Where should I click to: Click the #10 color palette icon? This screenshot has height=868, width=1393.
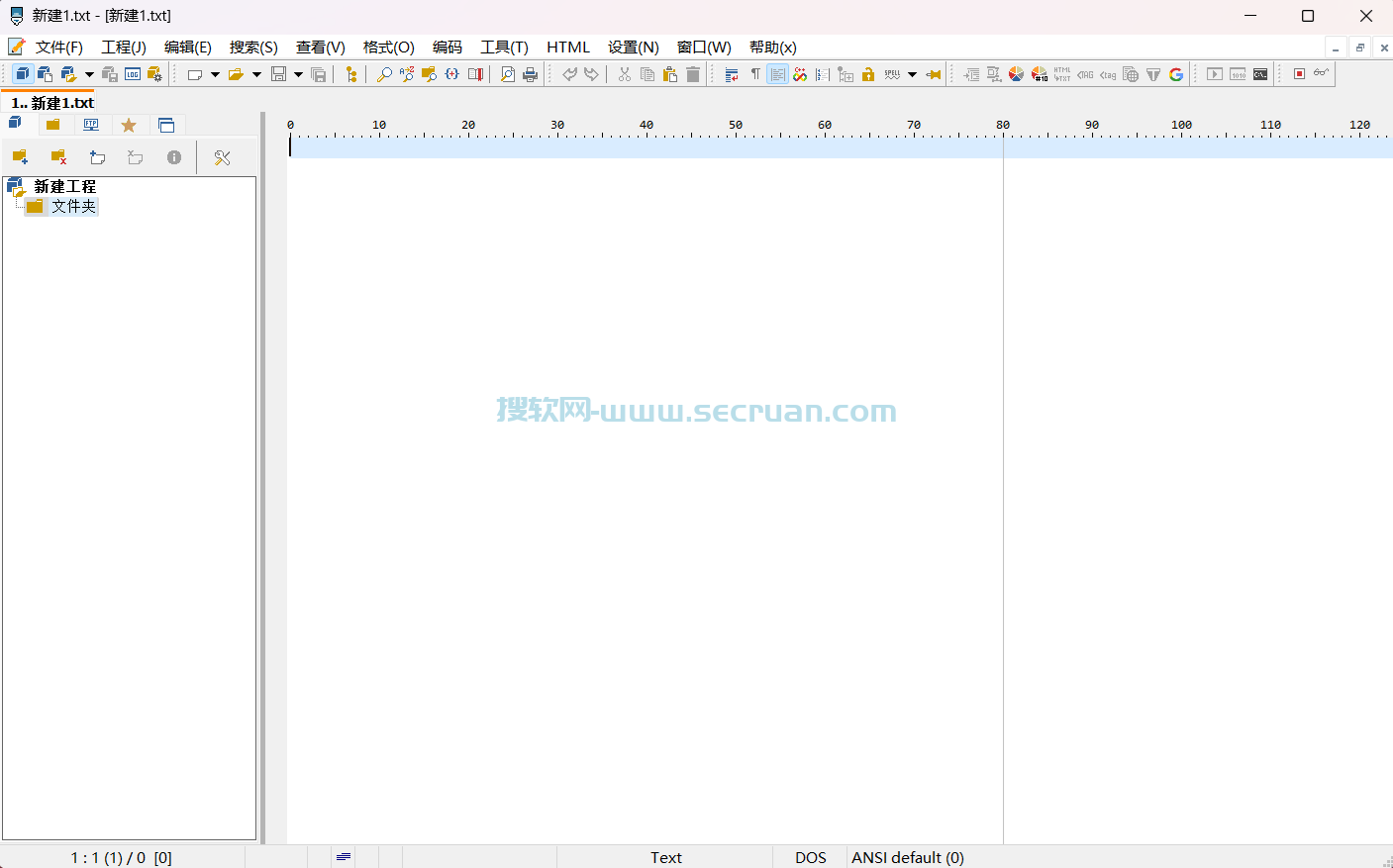click(1040, 74)
